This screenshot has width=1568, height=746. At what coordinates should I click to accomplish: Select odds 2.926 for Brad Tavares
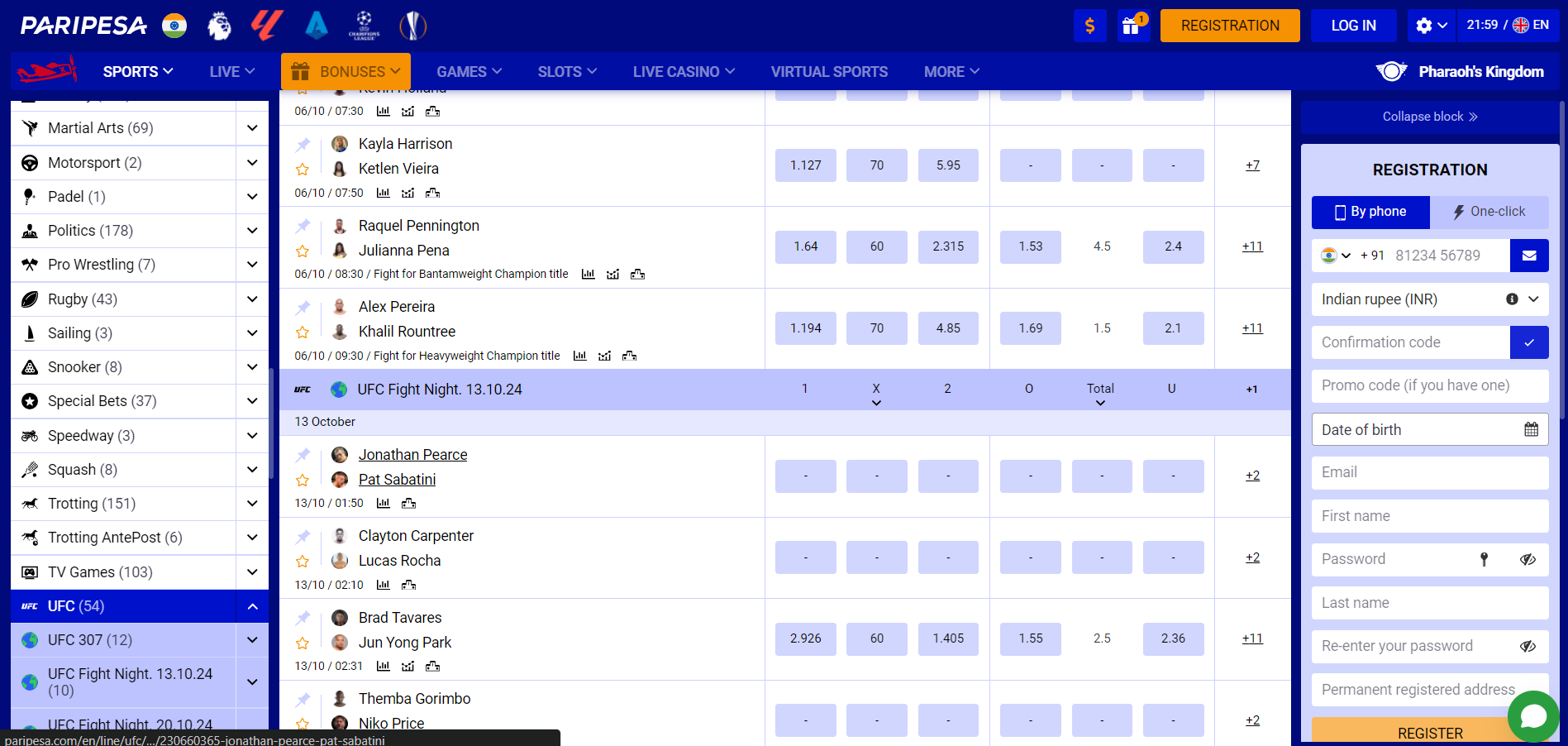point(805,638)
